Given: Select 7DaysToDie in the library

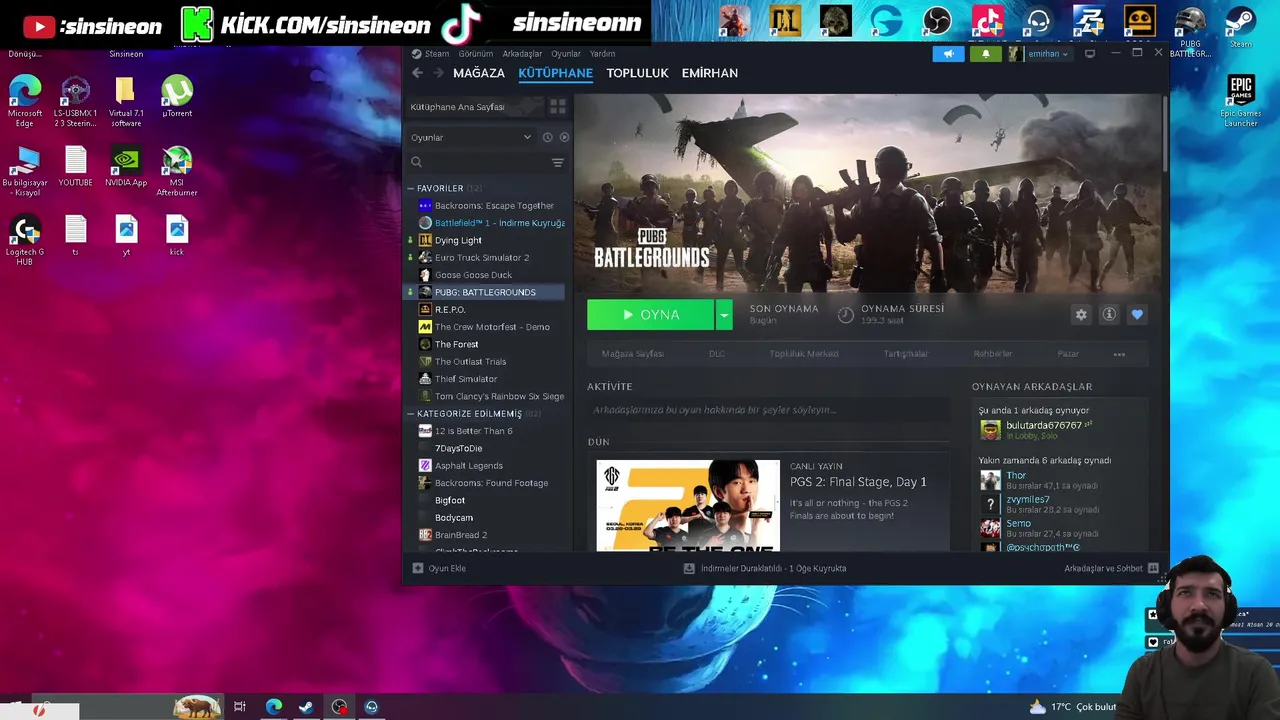Looking at the screenshot, I should (x=458, y=448).
